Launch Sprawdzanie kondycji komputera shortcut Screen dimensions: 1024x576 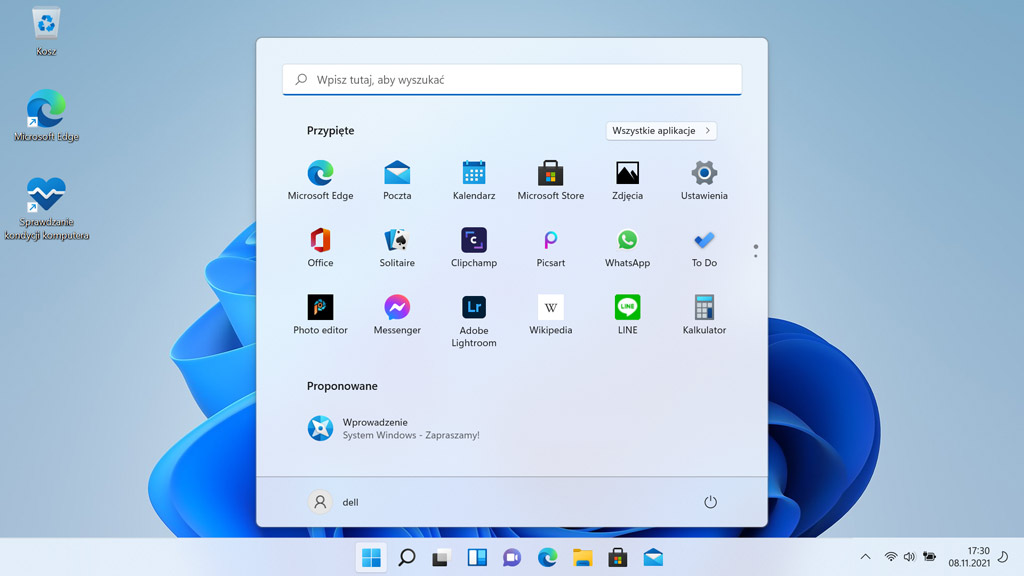point(45,196)
